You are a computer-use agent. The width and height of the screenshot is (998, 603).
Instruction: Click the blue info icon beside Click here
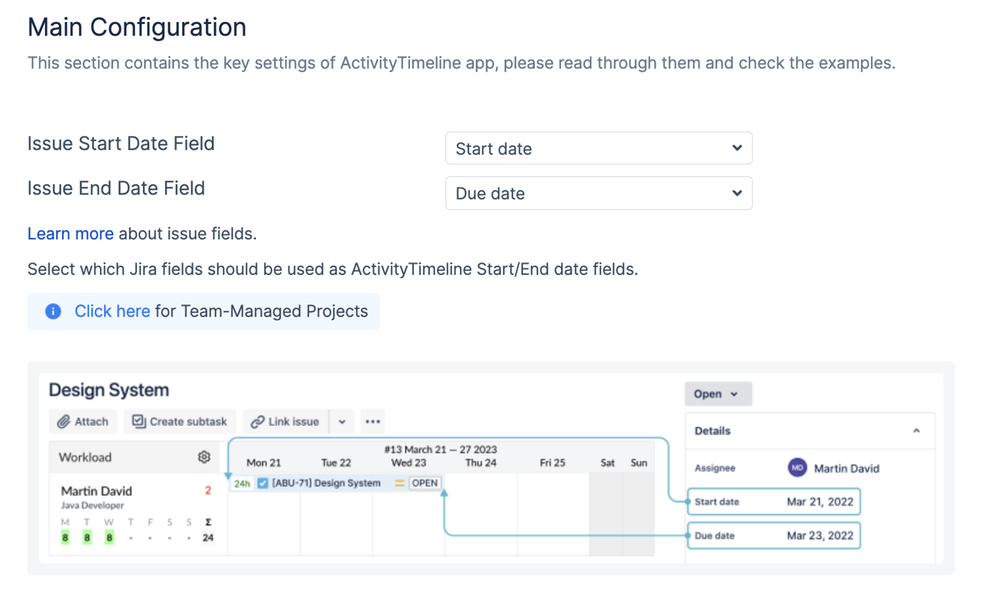coord(53,311)
